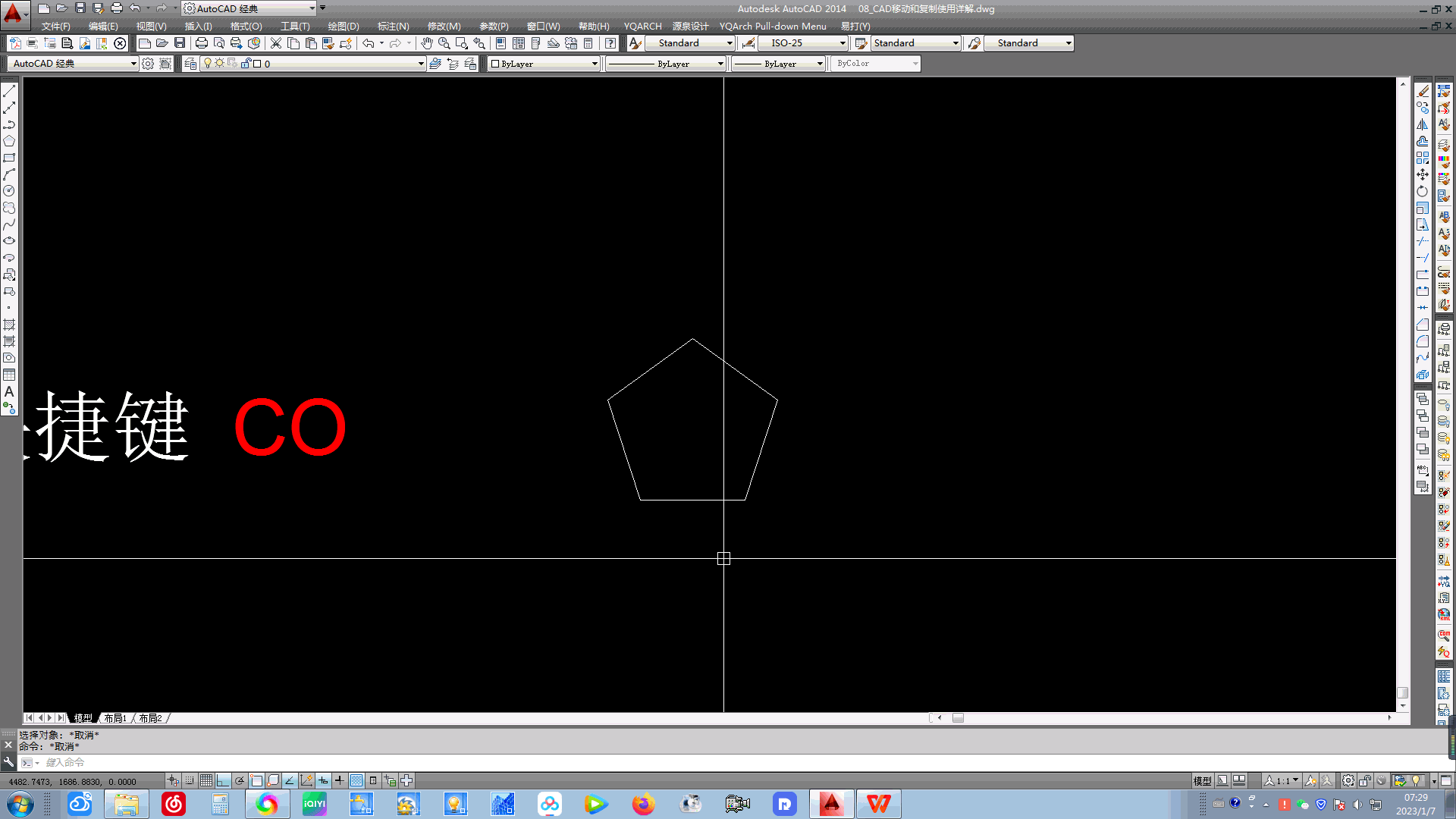Open the Properties palette icon
Image resolution: width=1456 pixels, height=819 pixels.
pyautogui.click(x=500, y=43)
